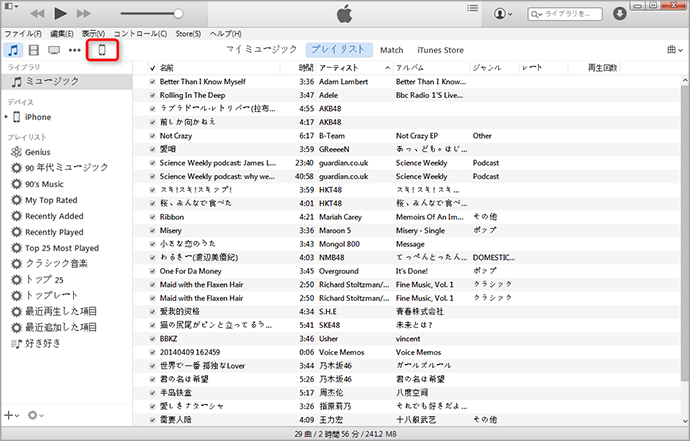The width and height of the screenshot is (690, 441).
Task: Open the 曲 view options dropdown
Action: tap(675, 50)
